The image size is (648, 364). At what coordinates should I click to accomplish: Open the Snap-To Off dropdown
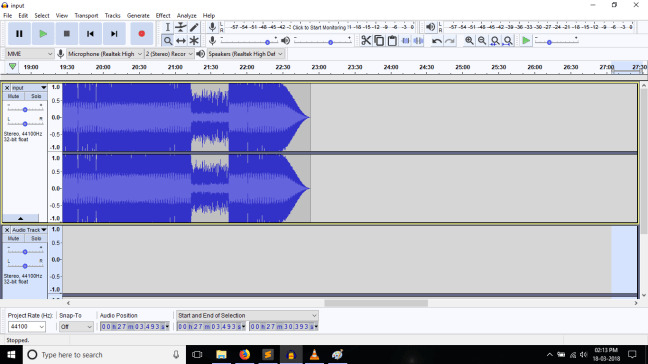point(76,326)
